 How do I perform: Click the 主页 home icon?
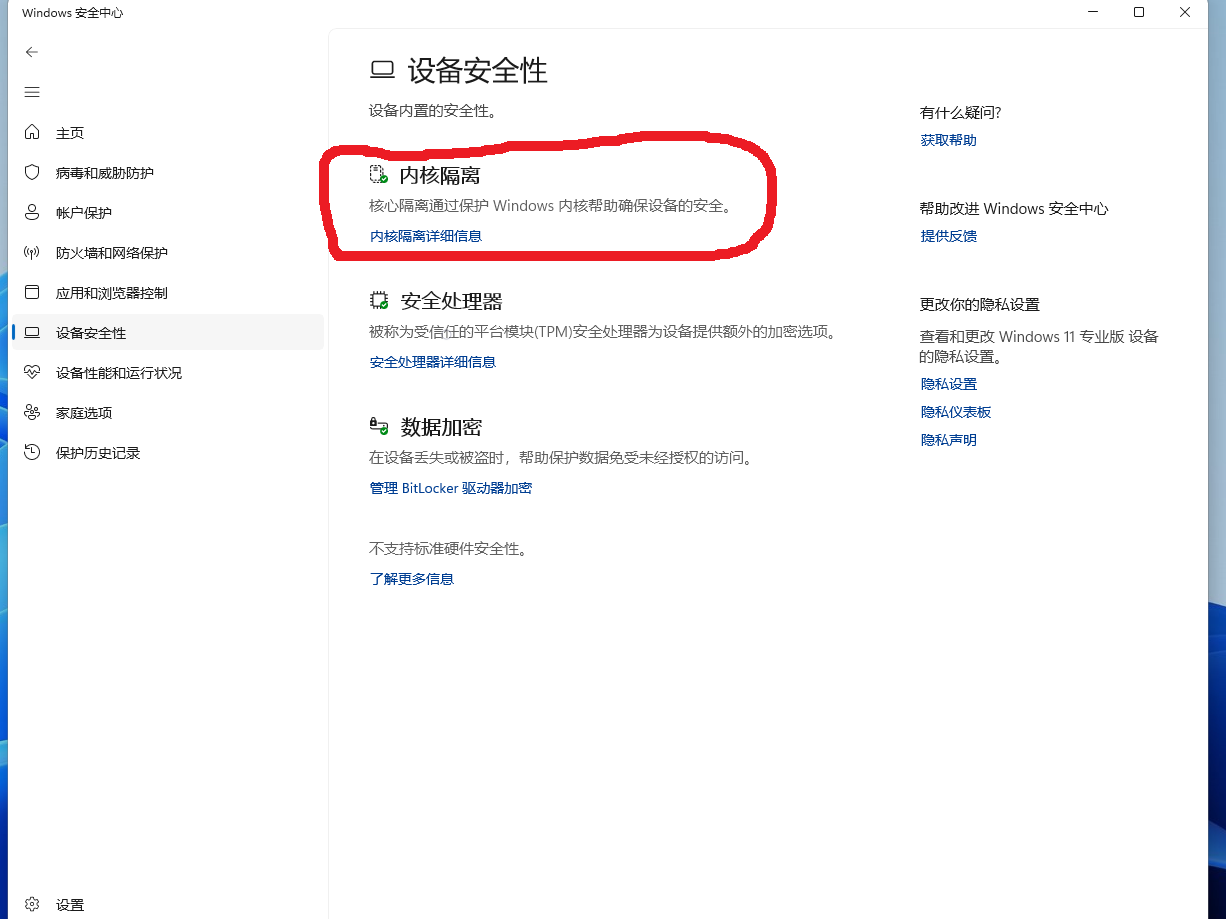[32, 132]
